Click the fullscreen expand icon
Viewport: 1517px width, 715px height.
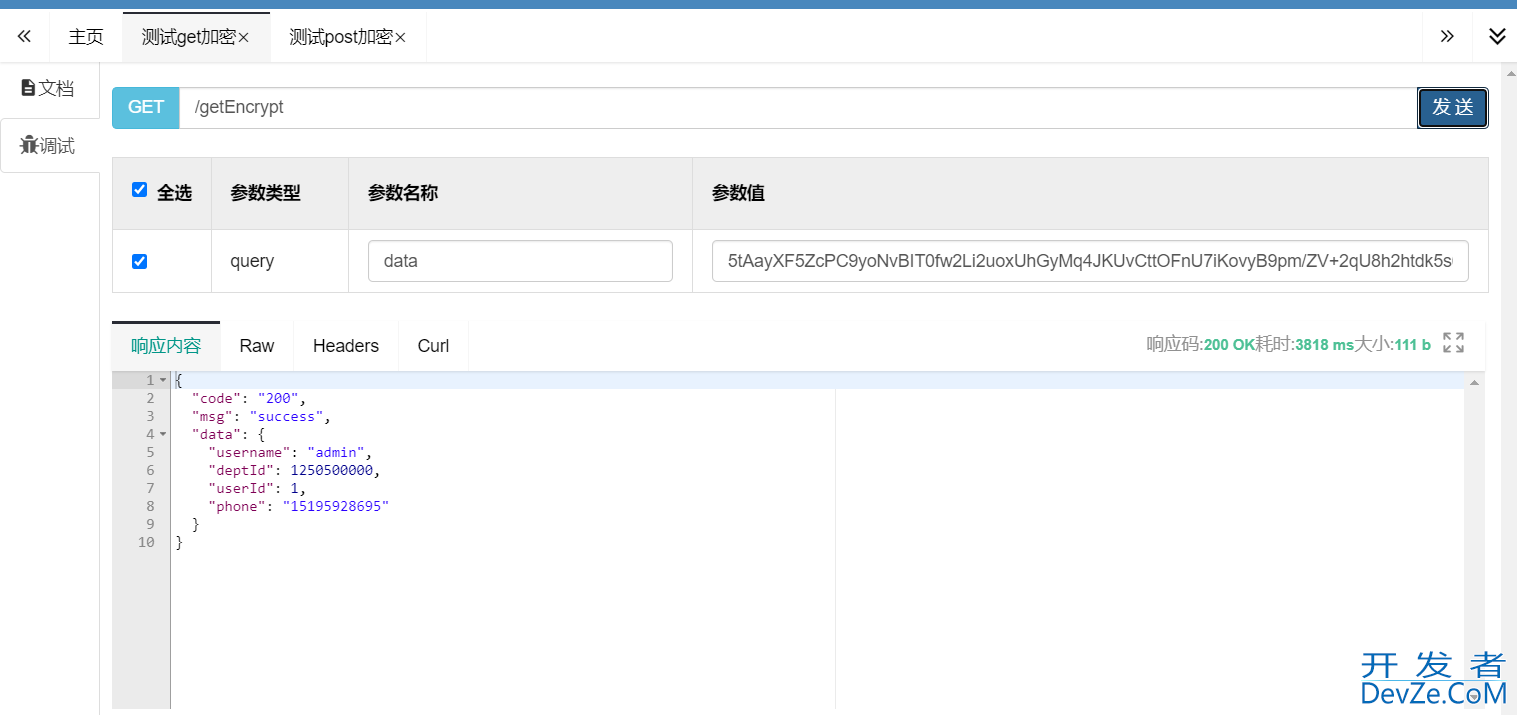1454,343
